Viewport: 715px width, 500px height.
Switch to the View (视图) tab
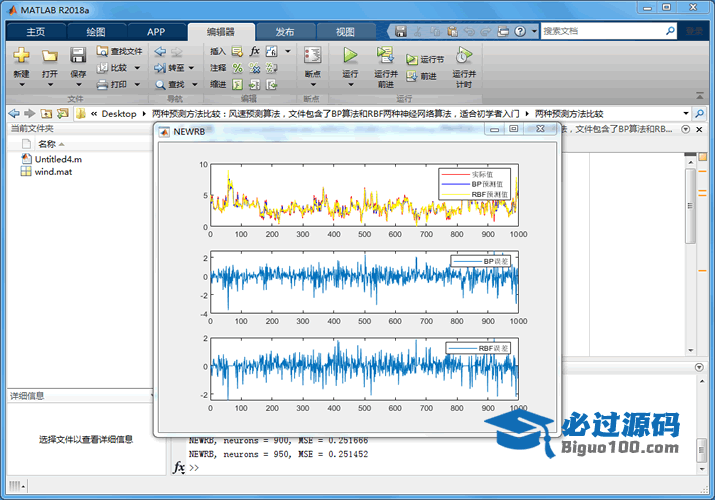345,32
